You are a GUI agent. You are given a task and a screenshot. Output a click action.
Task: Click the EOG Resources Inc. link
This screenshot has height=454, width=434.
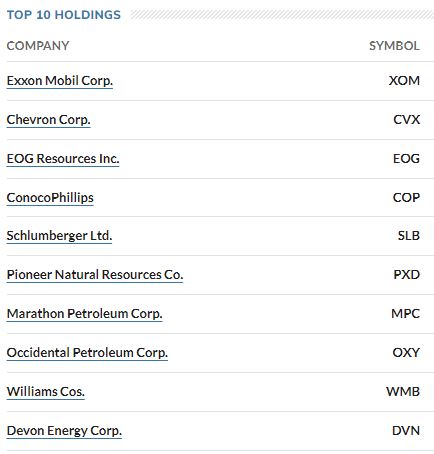click(63, 159)
